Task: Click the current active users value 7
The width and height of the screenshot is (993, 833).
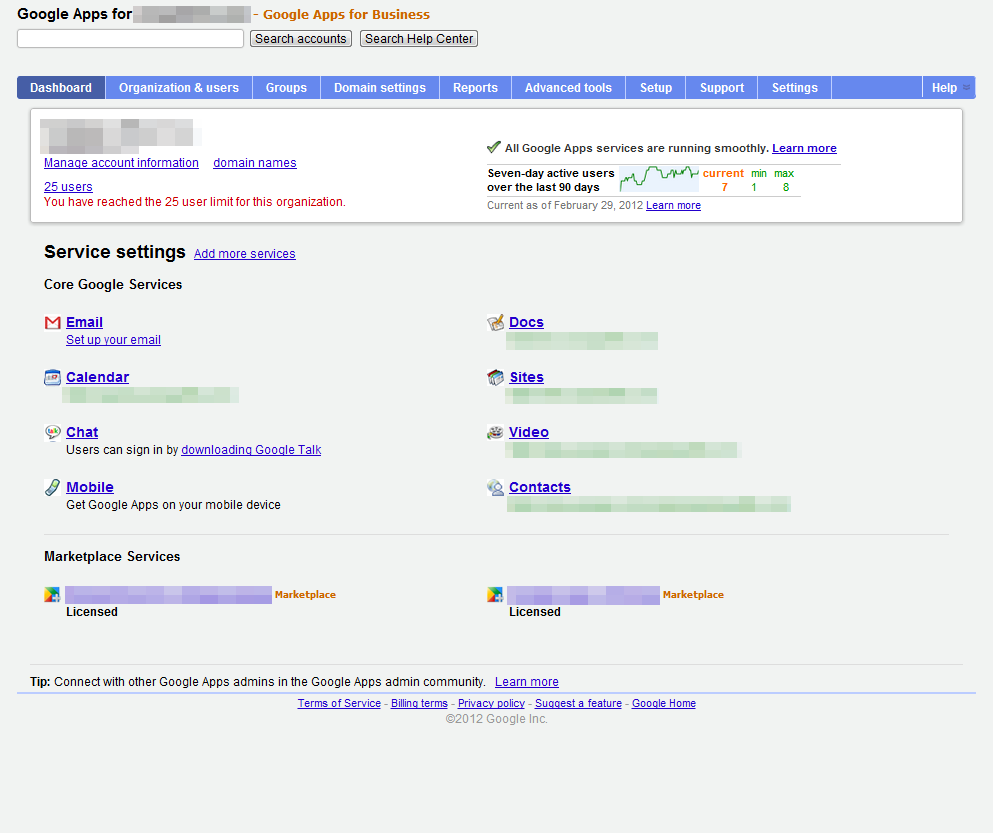Action: point(724,188)
